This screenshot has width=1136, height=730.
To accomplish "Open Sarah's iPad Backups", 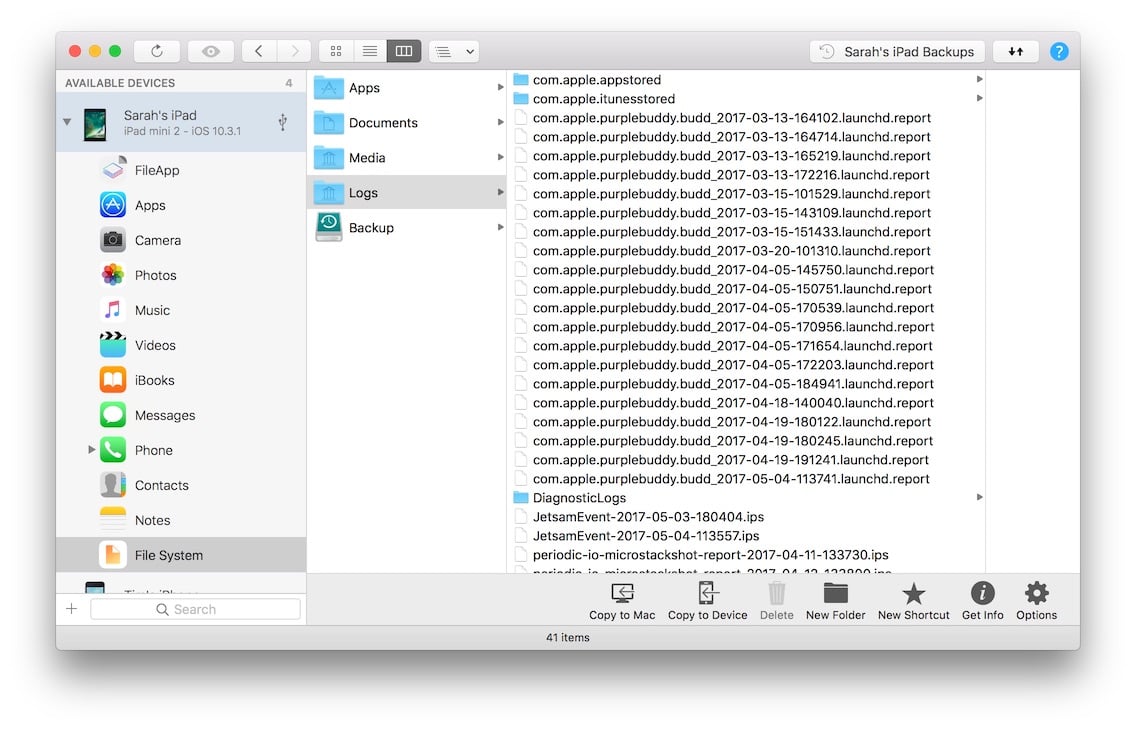I will coord(897,51).
